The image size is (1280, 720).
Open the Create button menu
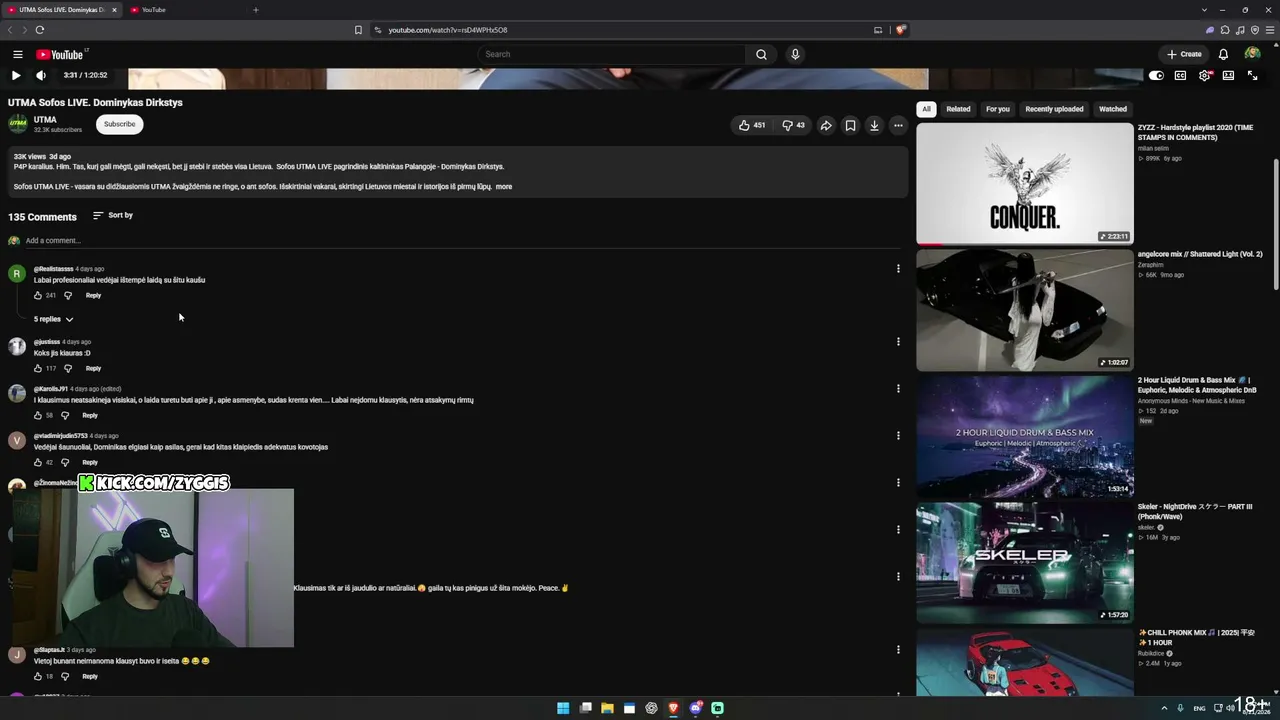coord(1184,54)
